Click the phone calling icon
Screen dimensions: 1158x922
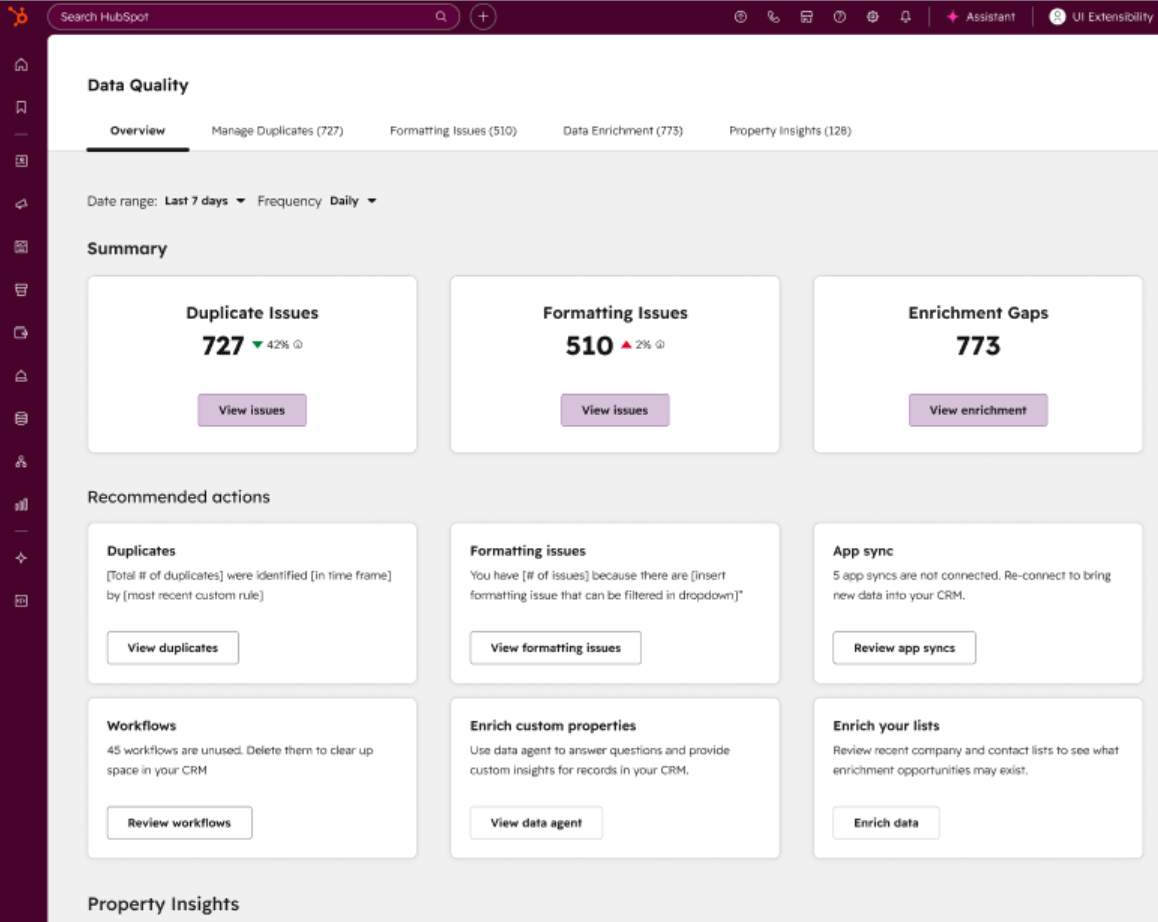point(773,17)
